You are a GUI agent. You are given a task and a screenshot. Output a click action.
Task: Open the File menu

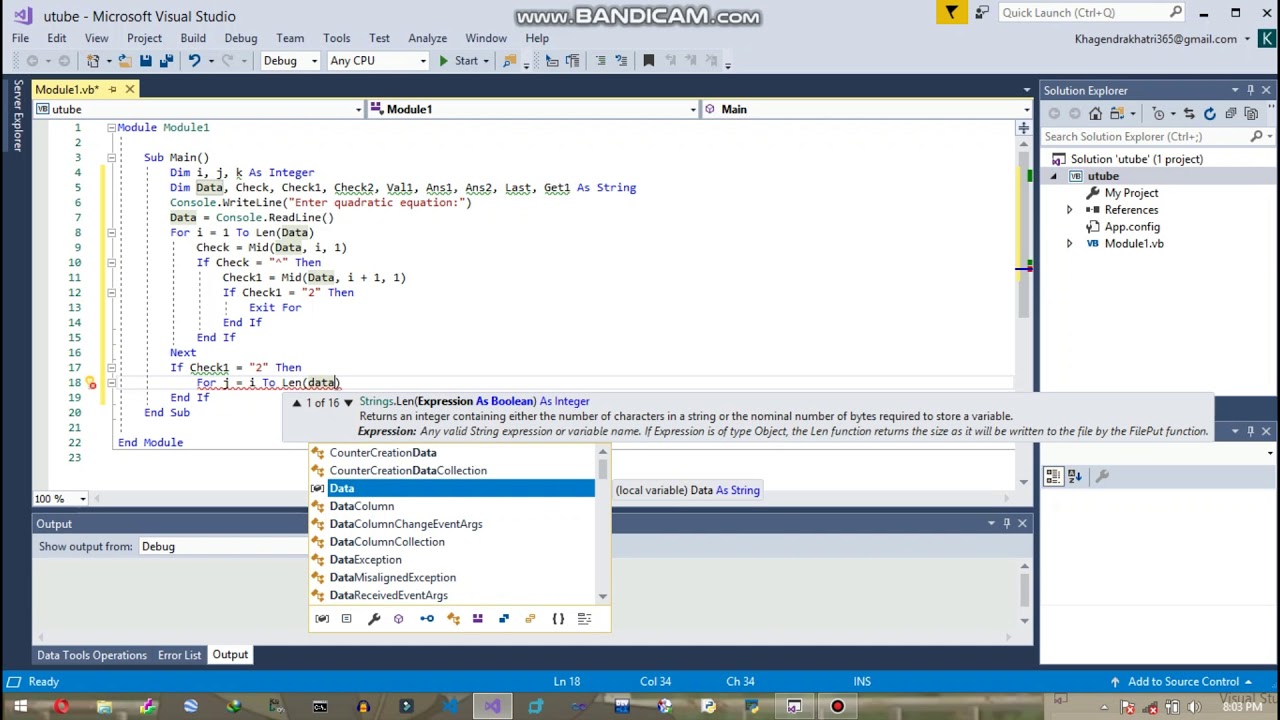[x=20, y=38]
